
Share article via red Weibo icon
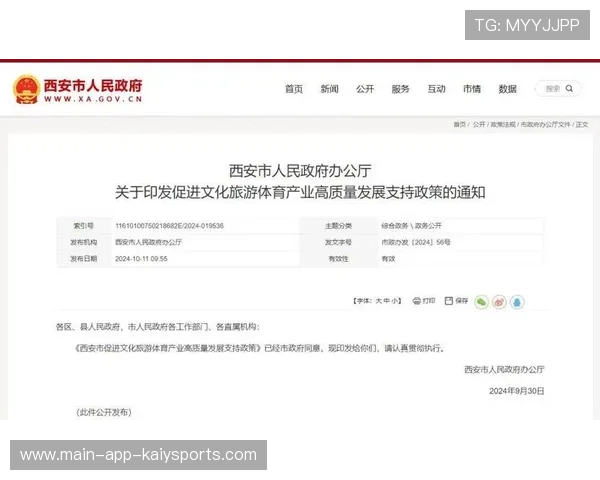[499, 302]
